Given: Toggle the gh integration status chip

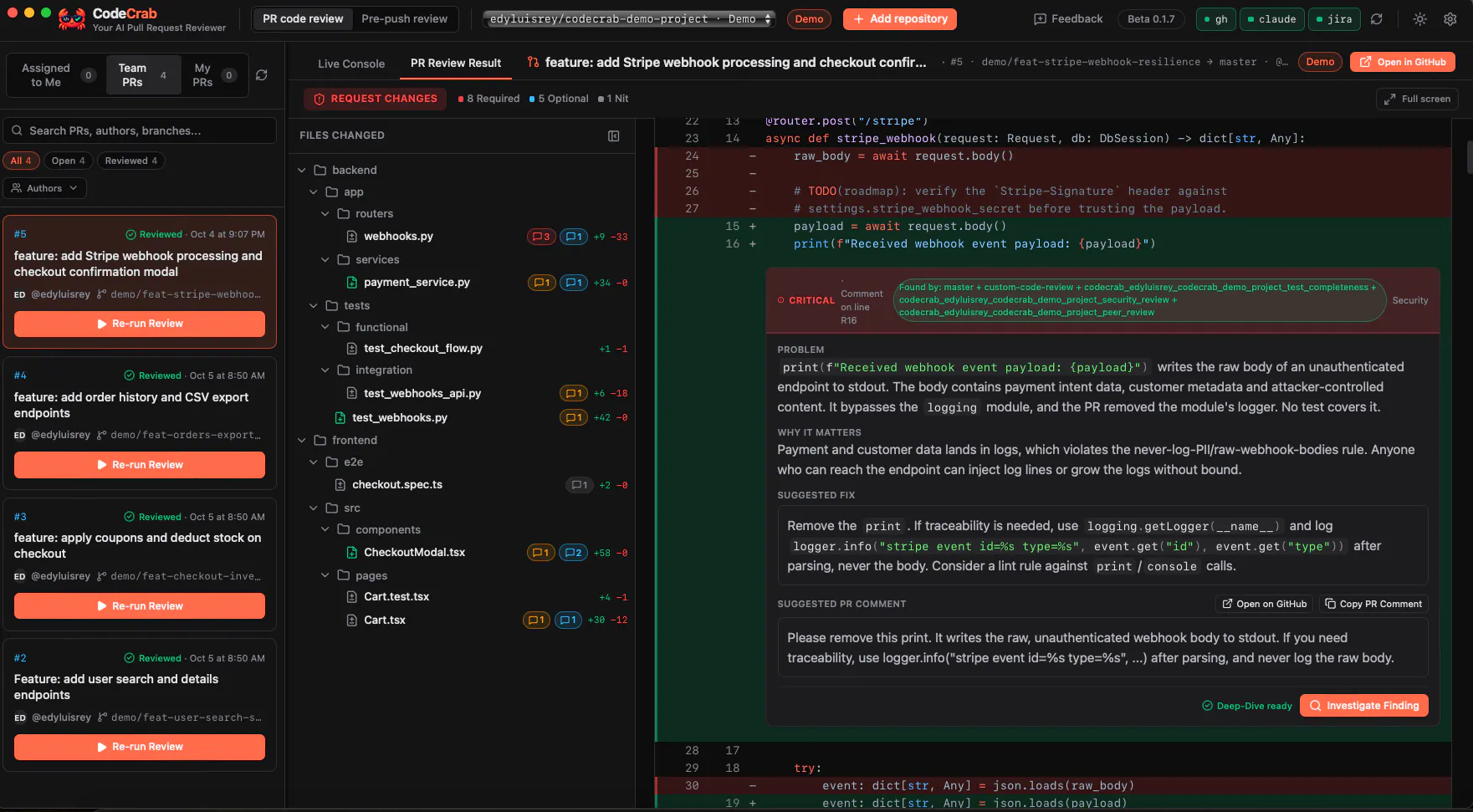Looking at the screenshot, I should click(1216, 19).
